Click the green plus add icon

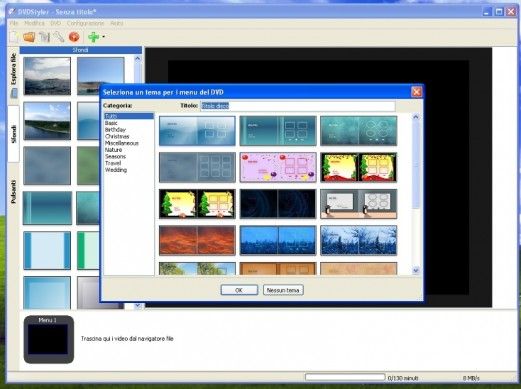tap(94, 37)
